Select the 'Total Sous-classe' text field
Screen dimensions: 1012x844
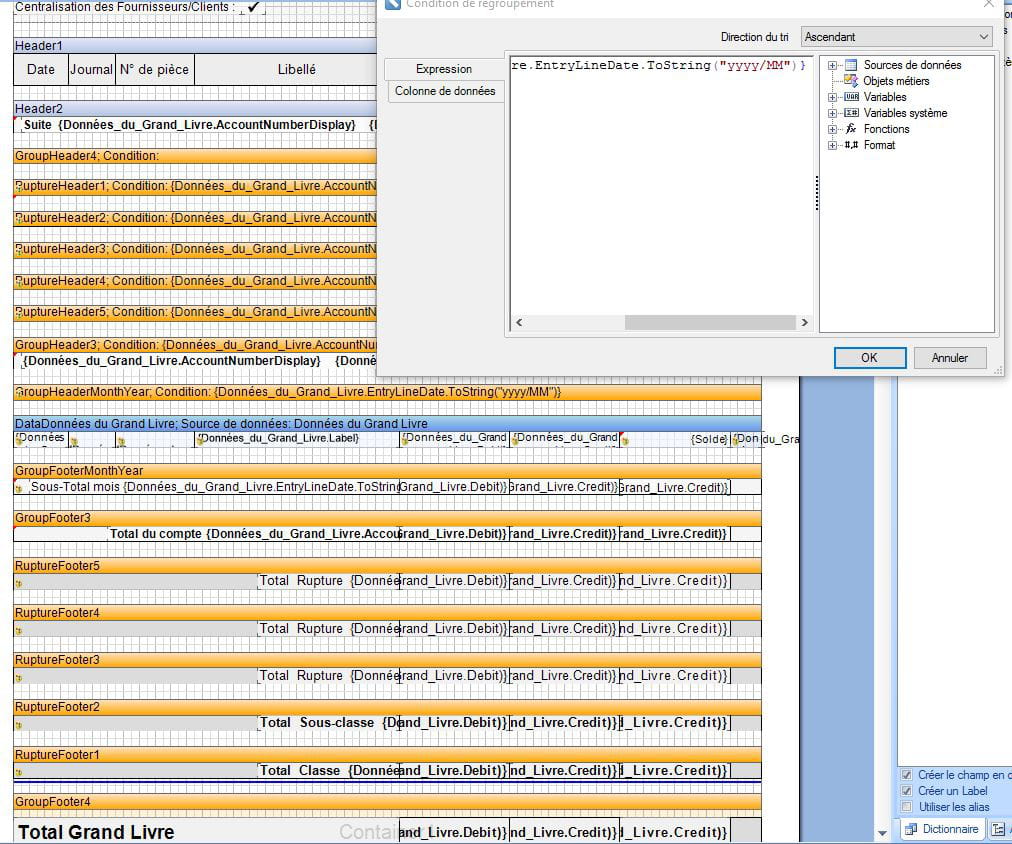tap(329, 723)
